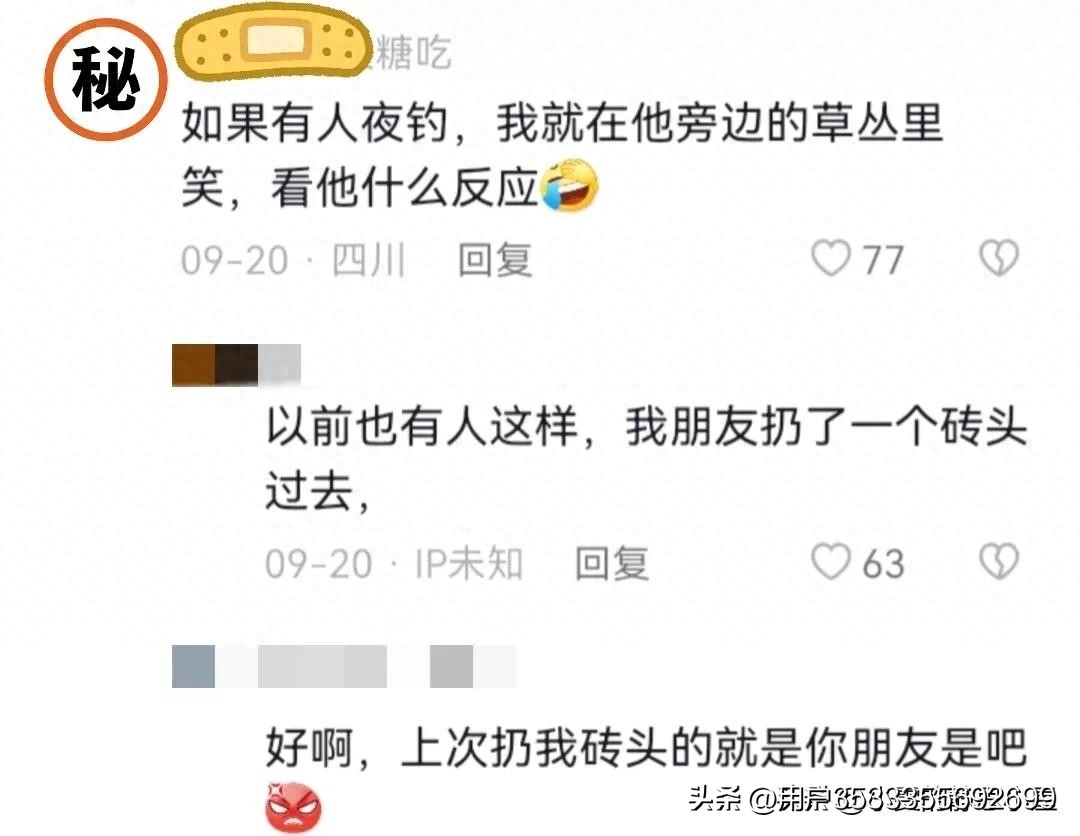Tap the 09-20 · IP未知 timestamp
The width and height of the screenshot is (1080, 836).
[x=394, y=564]
